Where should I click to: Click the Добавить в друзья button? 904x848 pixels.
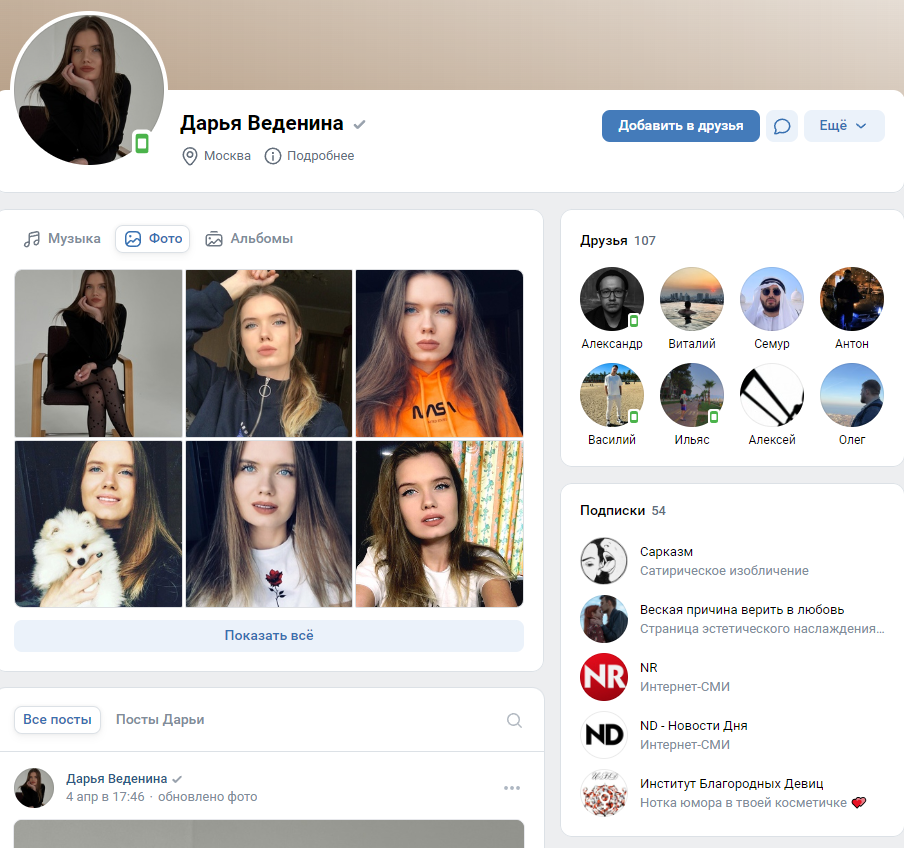680,126
